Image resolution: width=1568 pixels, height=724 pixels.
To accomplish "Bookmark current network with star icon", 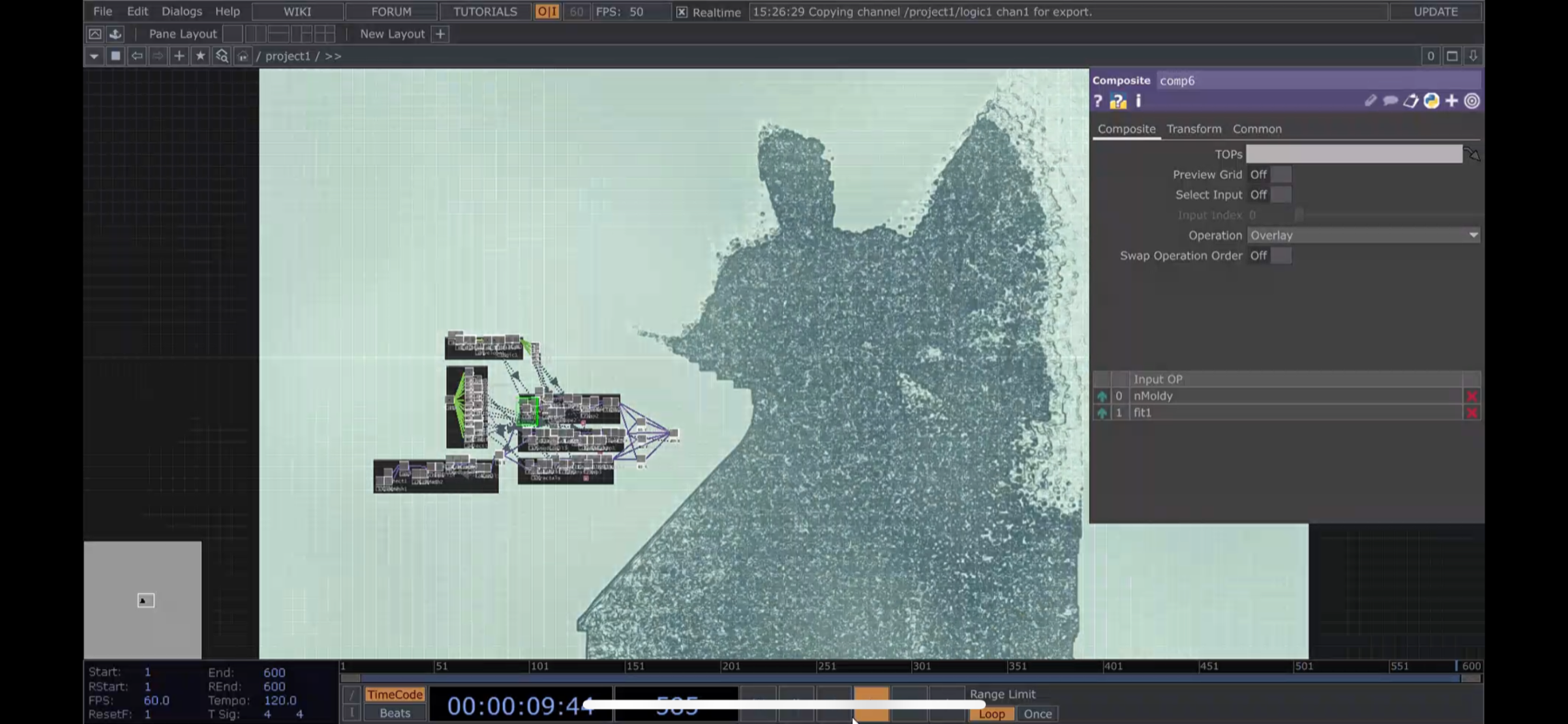I will tap(200, 56).
